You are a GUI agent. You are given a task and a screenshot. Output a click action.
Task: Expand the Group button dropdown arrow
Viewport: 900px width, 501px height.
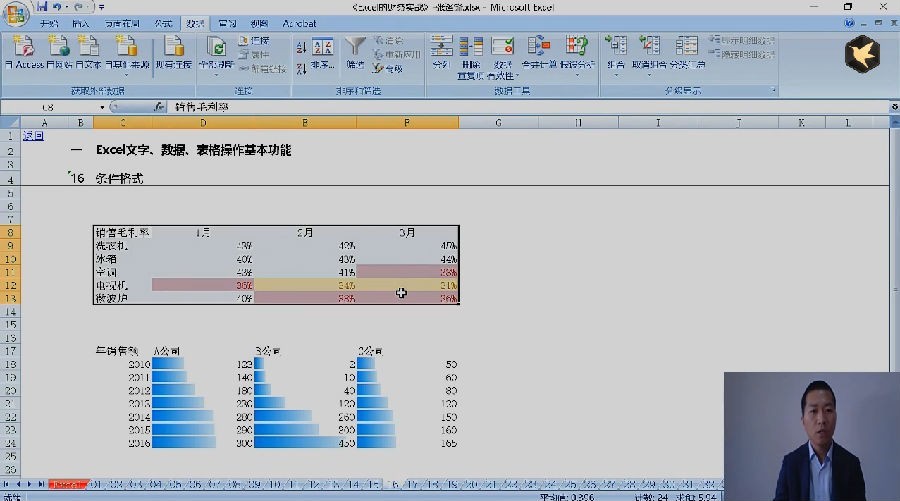(615, 75)
